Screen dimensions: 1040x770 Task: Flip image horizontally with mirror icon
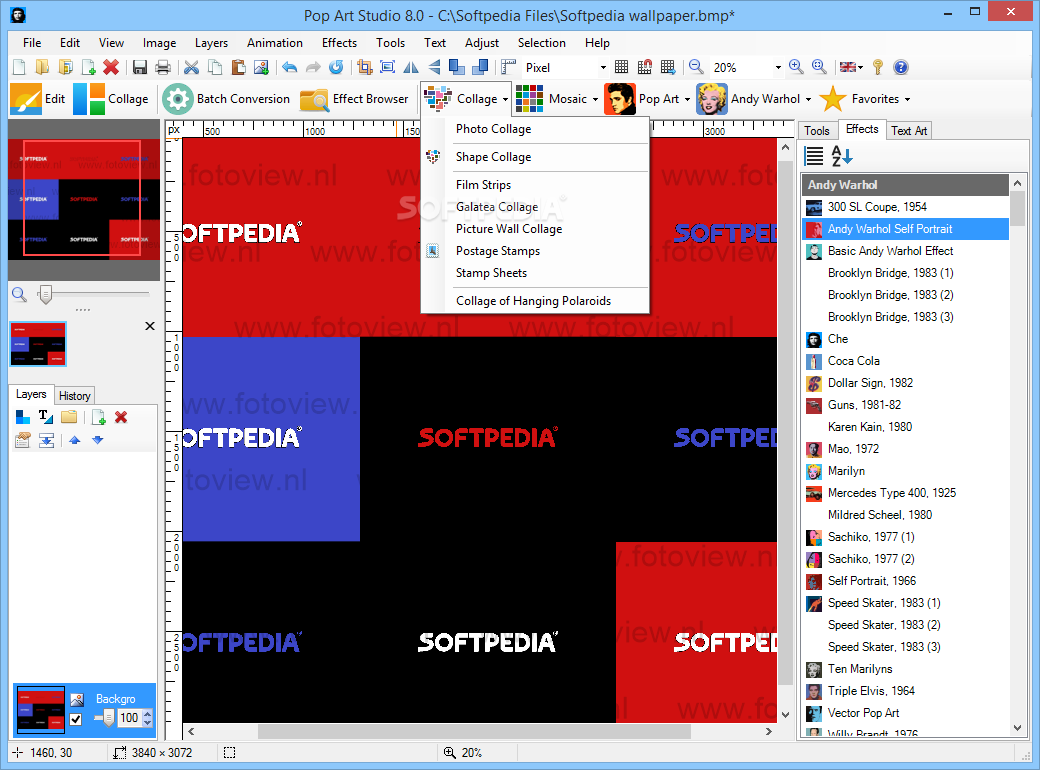pyautogui.click(x=411, y=67)
